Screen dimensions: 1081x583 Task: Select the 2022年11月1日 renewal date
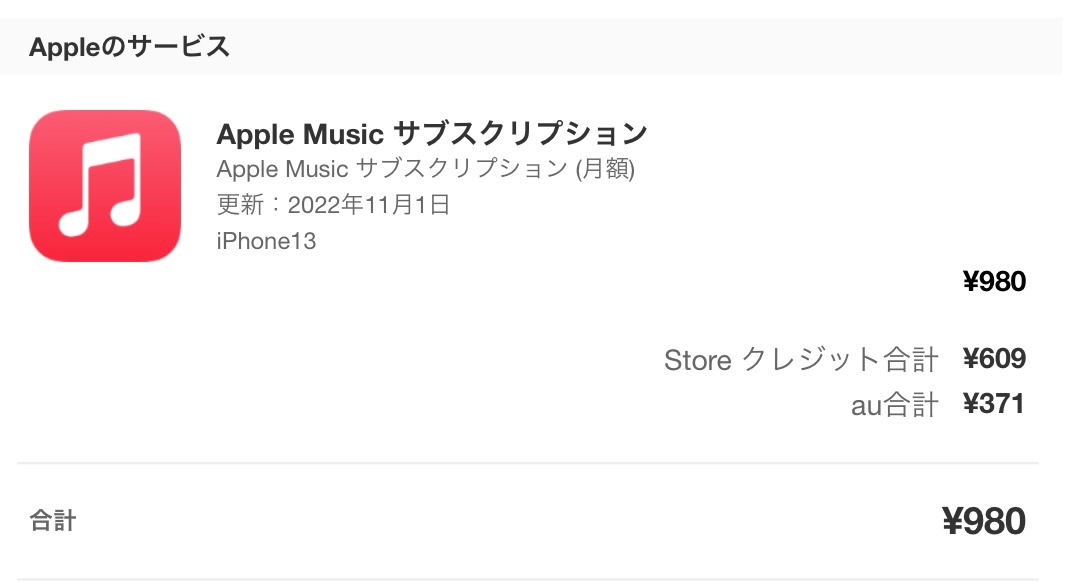(x=369, y=205)
